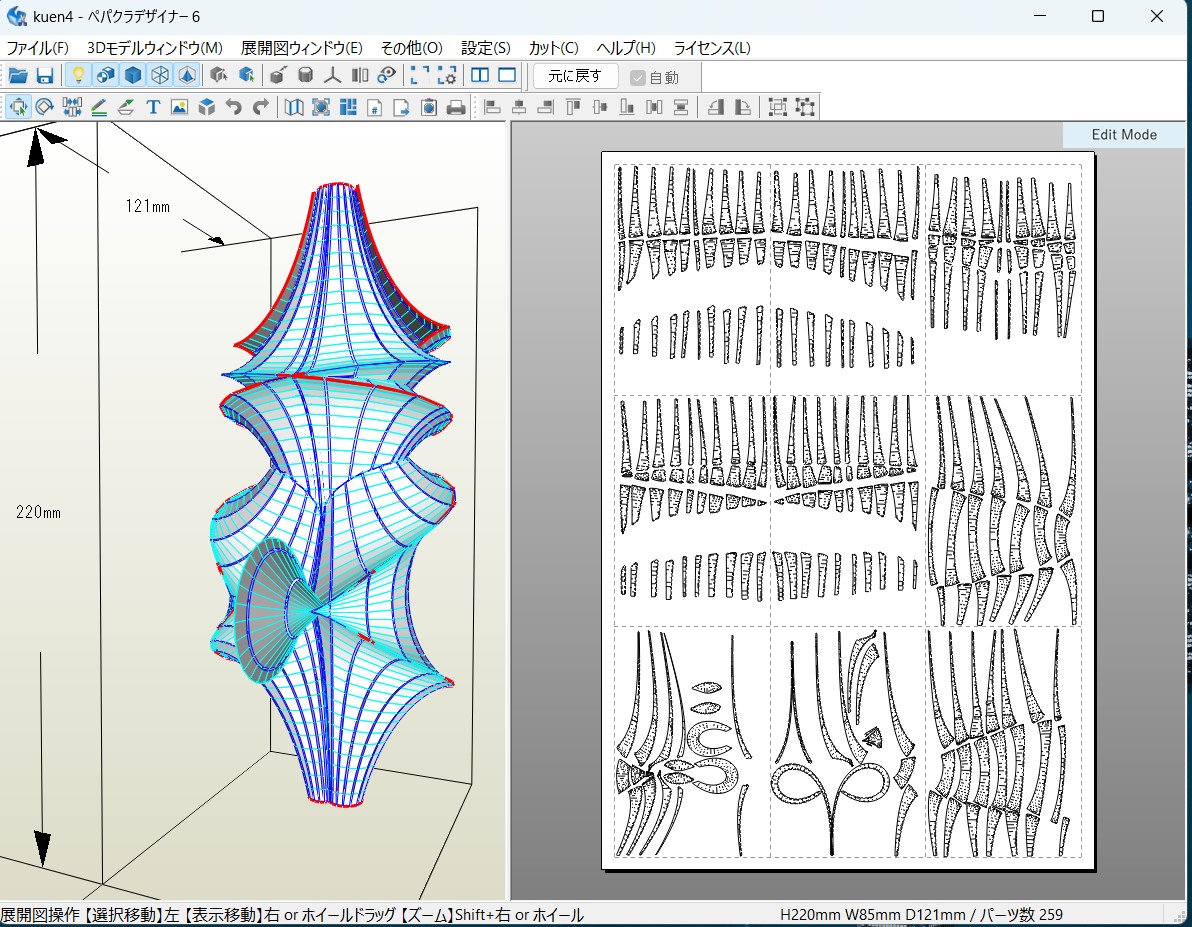Click the ungroup parts icon

click(805, 107)
